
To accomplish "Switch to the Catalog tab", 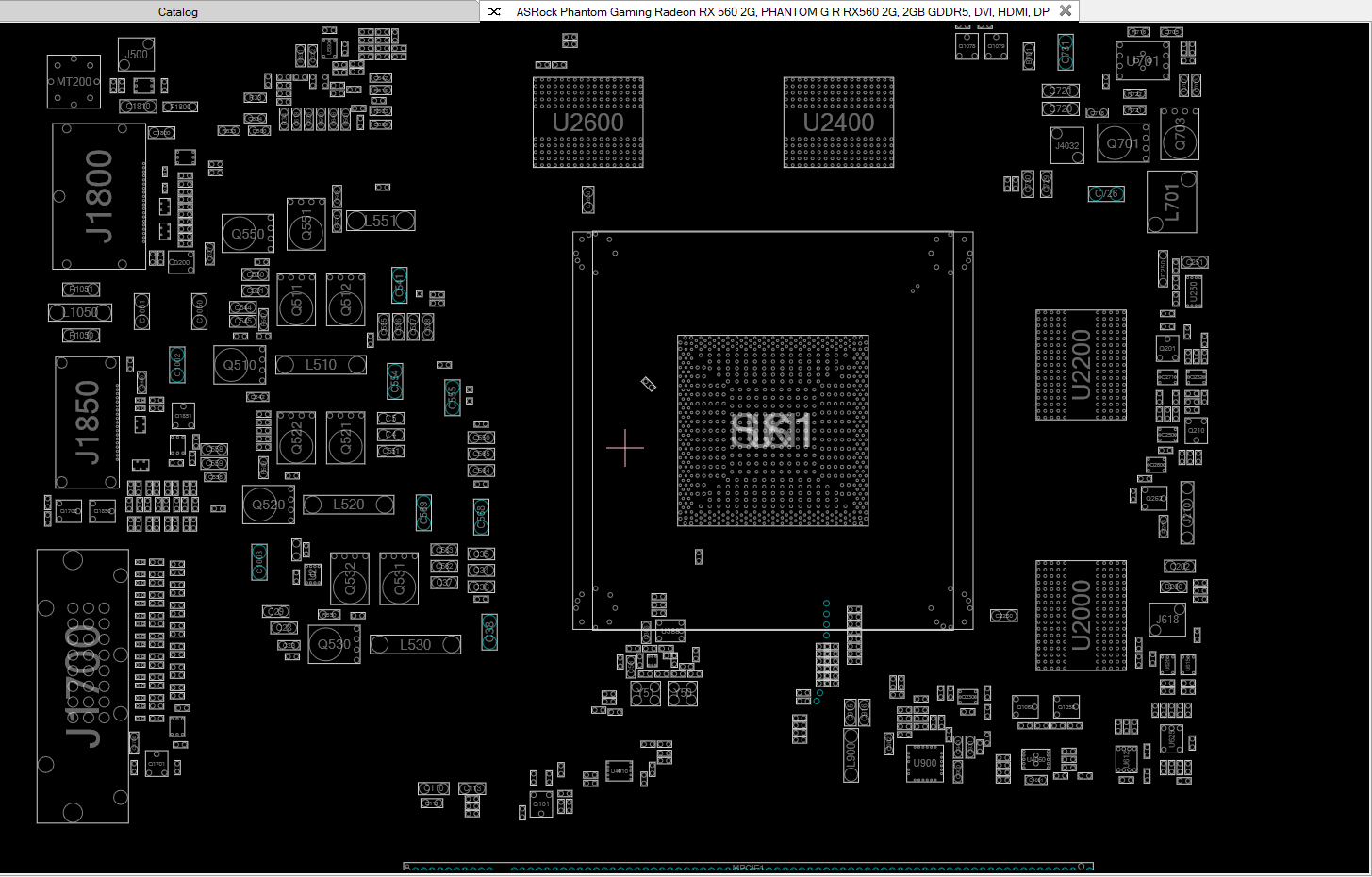I will tap(177, 12).
